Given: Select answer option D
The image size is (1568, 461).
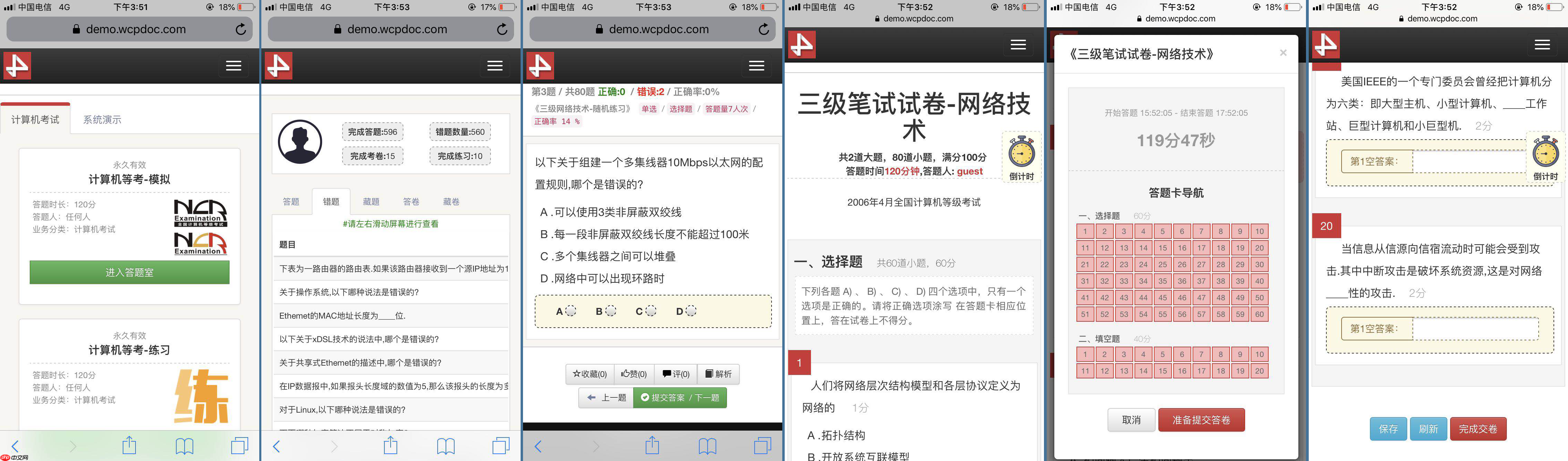Looking at the screenshot, I should coord(694,311).
